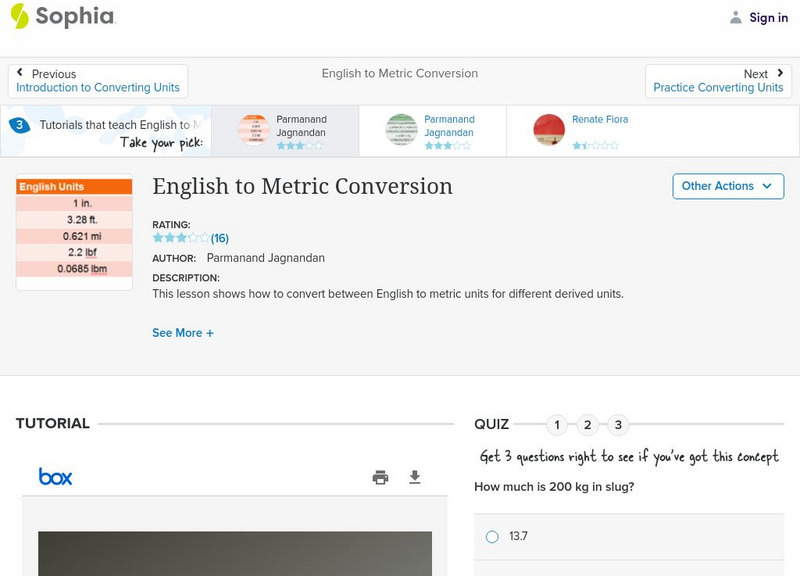Select second Parmanand Jagnandan tutorial tab
Viewport: 800px width, 576px height.
coord(432,131)
